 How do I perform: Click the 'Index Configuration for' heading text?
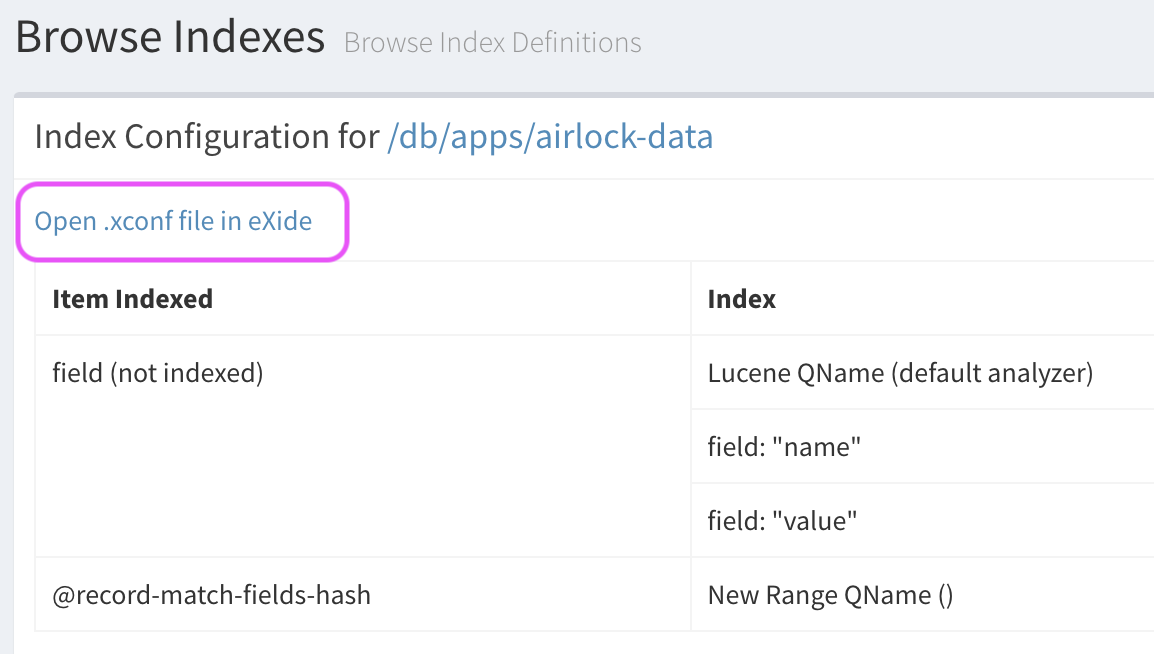pyautogui.click(x=206, y=137)
